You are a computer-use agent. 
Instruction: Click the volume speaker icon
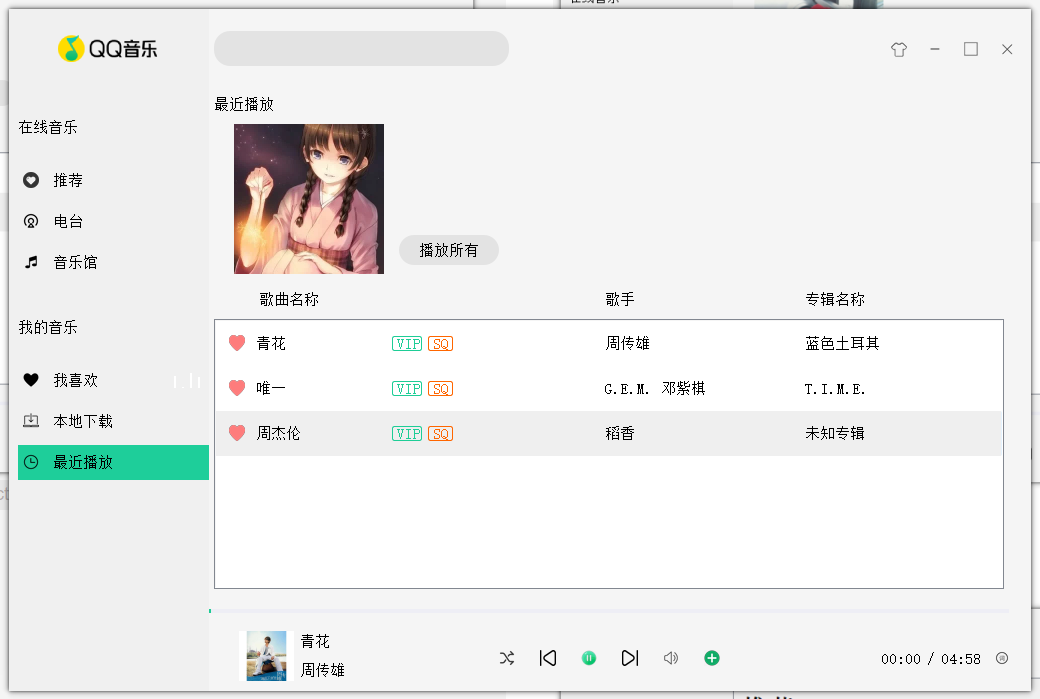point(671,658)
